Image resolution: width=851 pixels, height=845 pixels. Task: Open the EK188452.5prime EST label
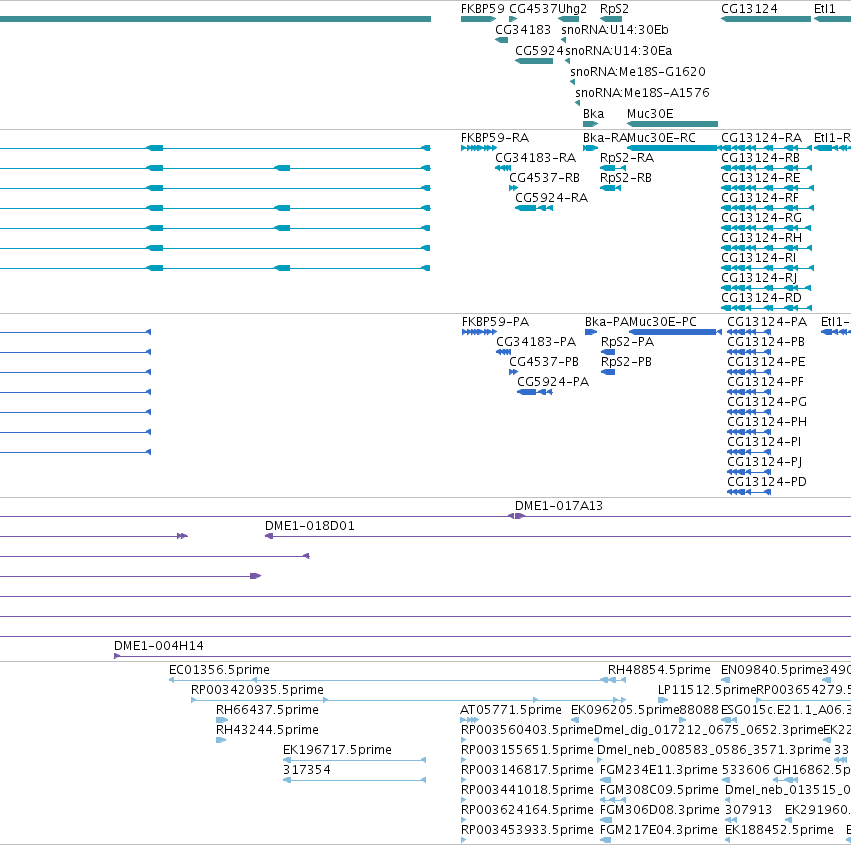779,830
